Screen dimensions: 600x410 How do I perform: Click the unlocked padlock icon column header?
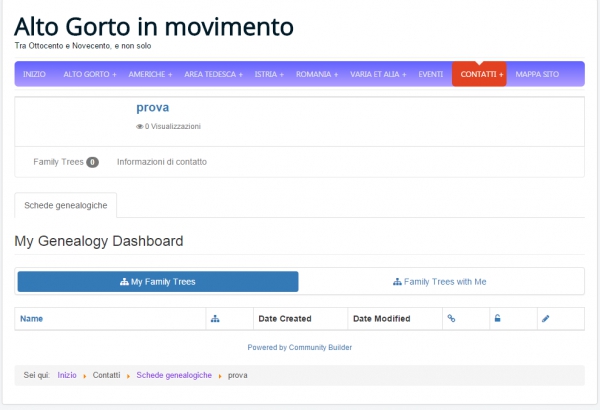tap(496, 319)
